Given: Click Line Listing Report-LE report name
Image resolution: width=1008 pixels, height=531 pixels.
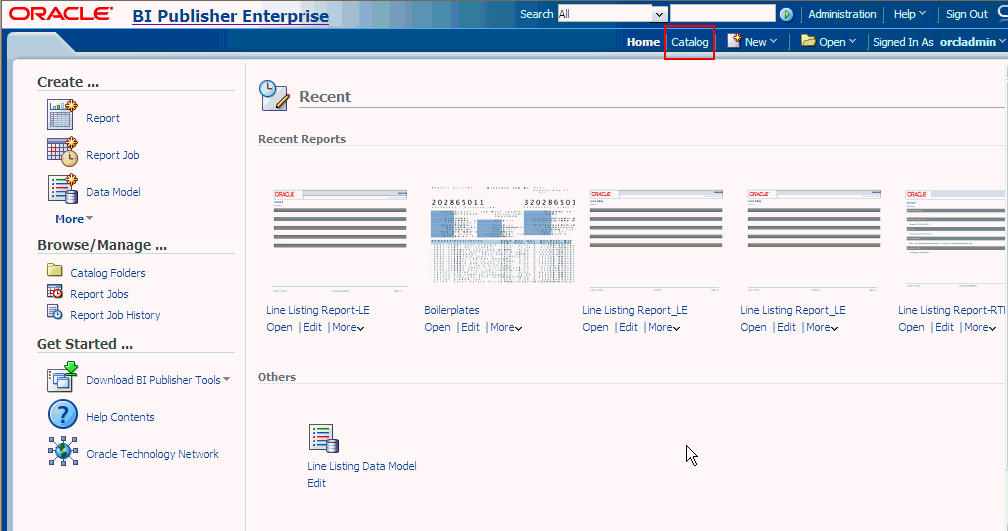Looking at the screenshot, I should coord(318,310).
